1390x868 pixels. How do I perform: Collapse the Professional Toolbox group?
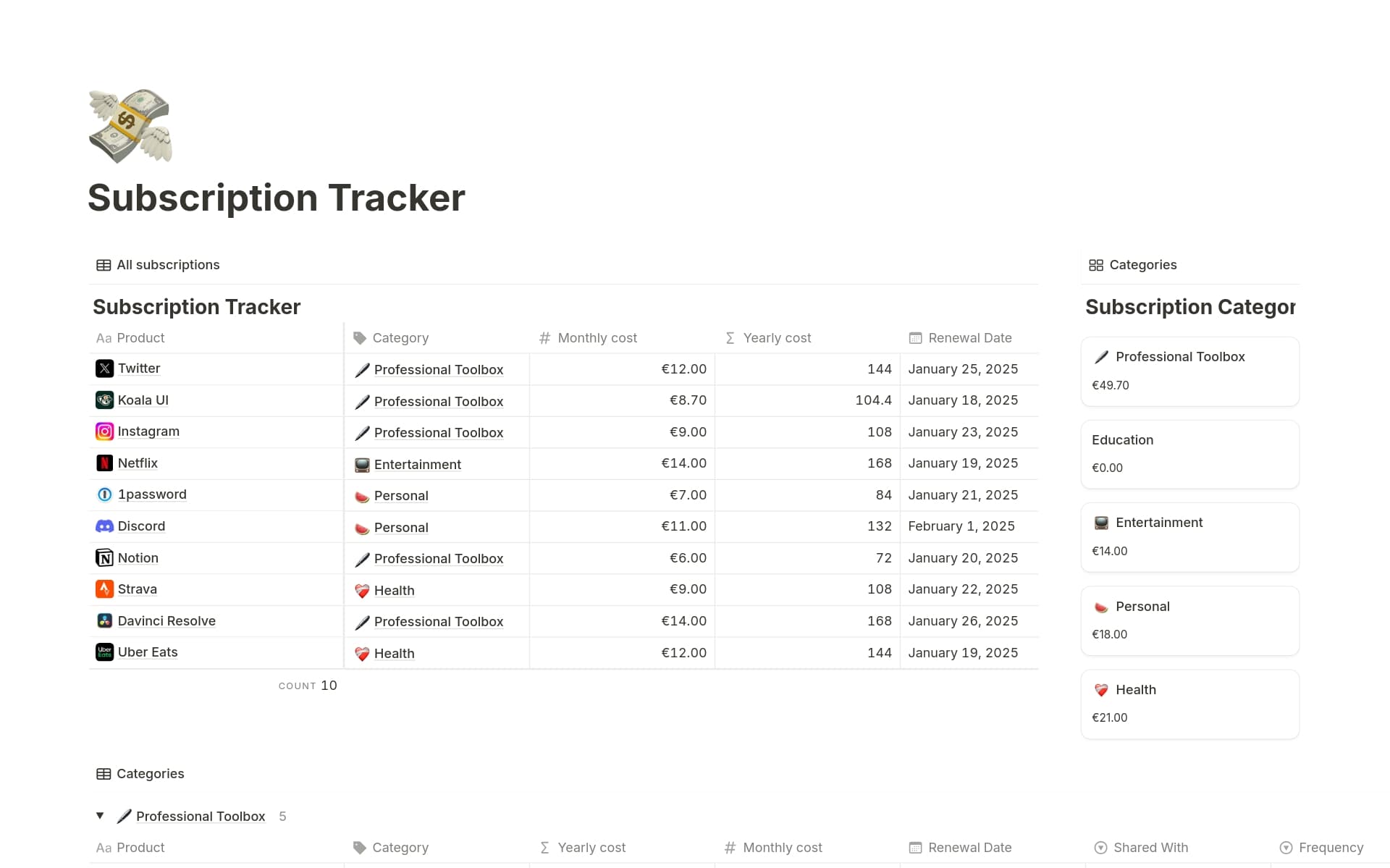pos(100,815)
